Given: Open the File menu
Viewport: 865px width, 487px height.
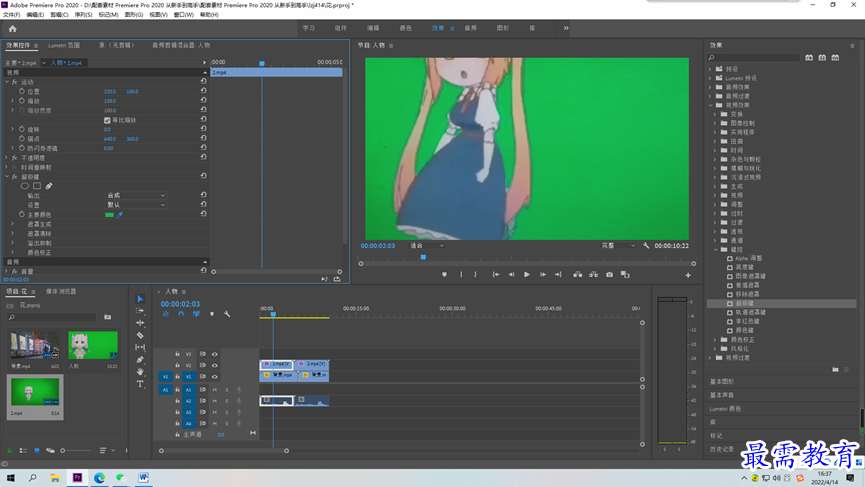Looking at the screenshot, I should point(11,15).
